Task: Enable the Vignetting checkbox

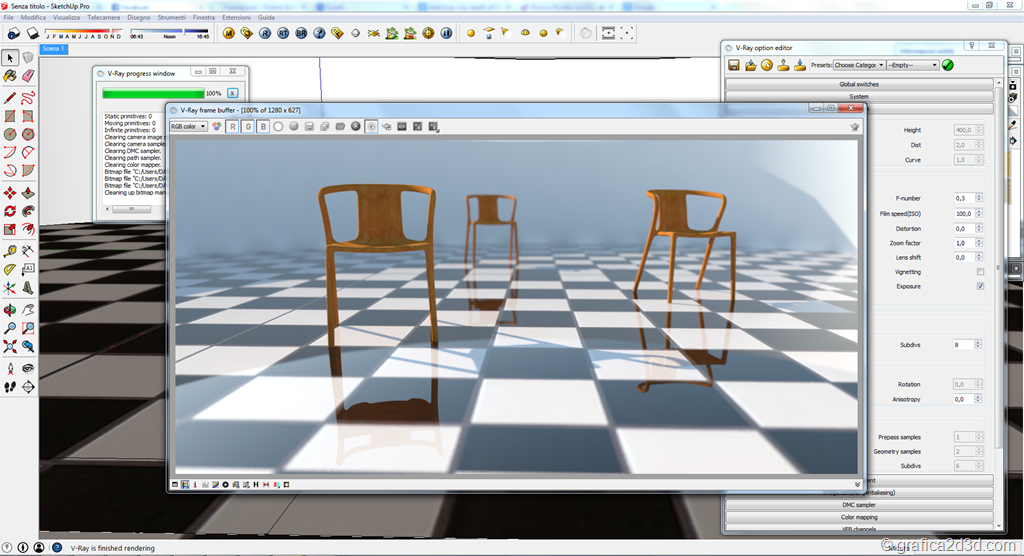Action: coord(980,272)
